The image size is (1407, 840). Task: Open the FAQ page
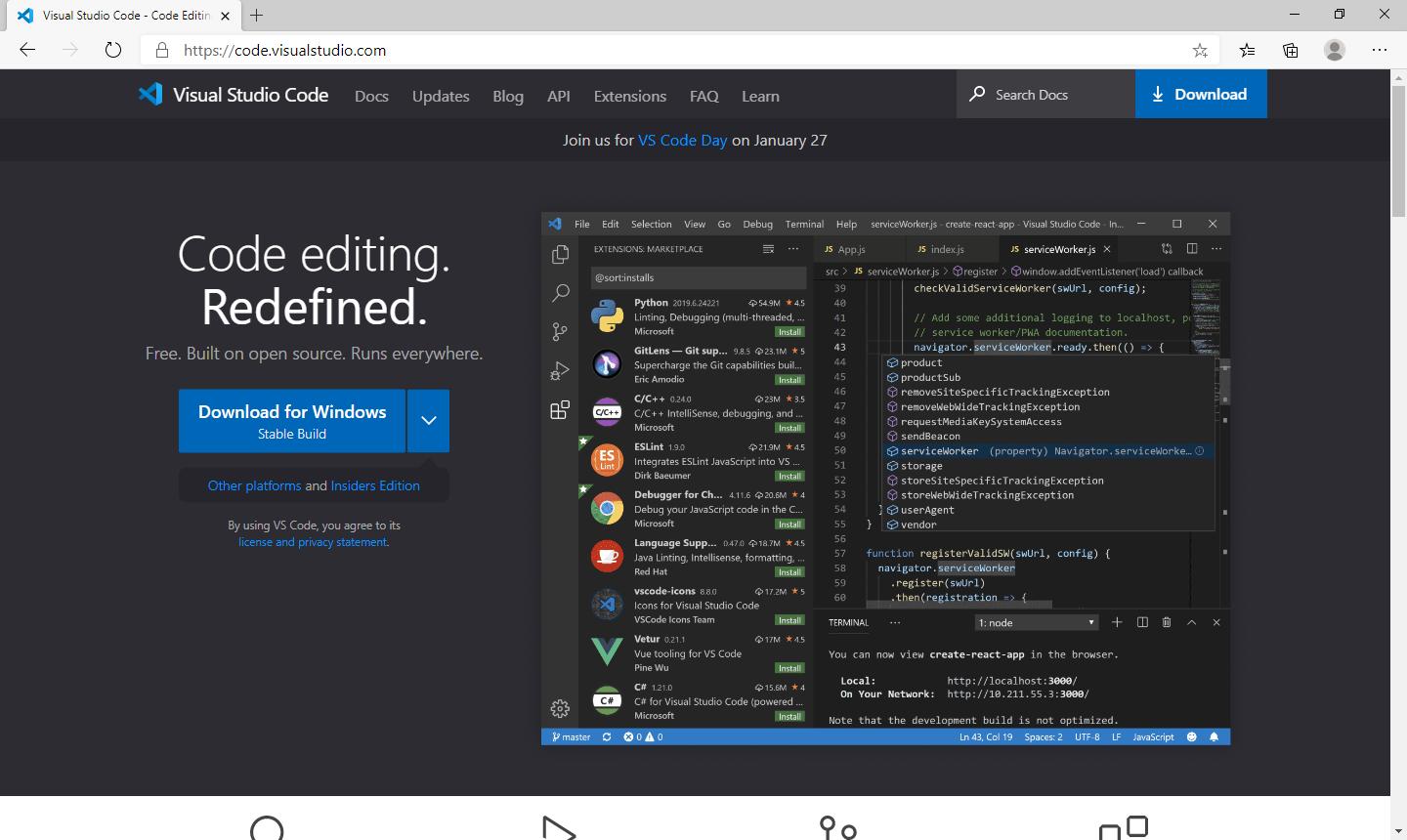pos(703,96)
